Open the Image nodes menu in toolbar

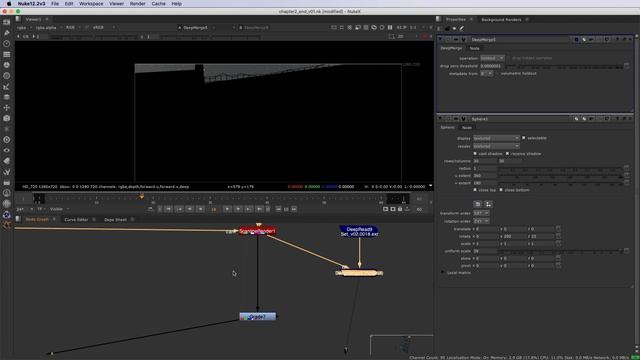(7, 22)
